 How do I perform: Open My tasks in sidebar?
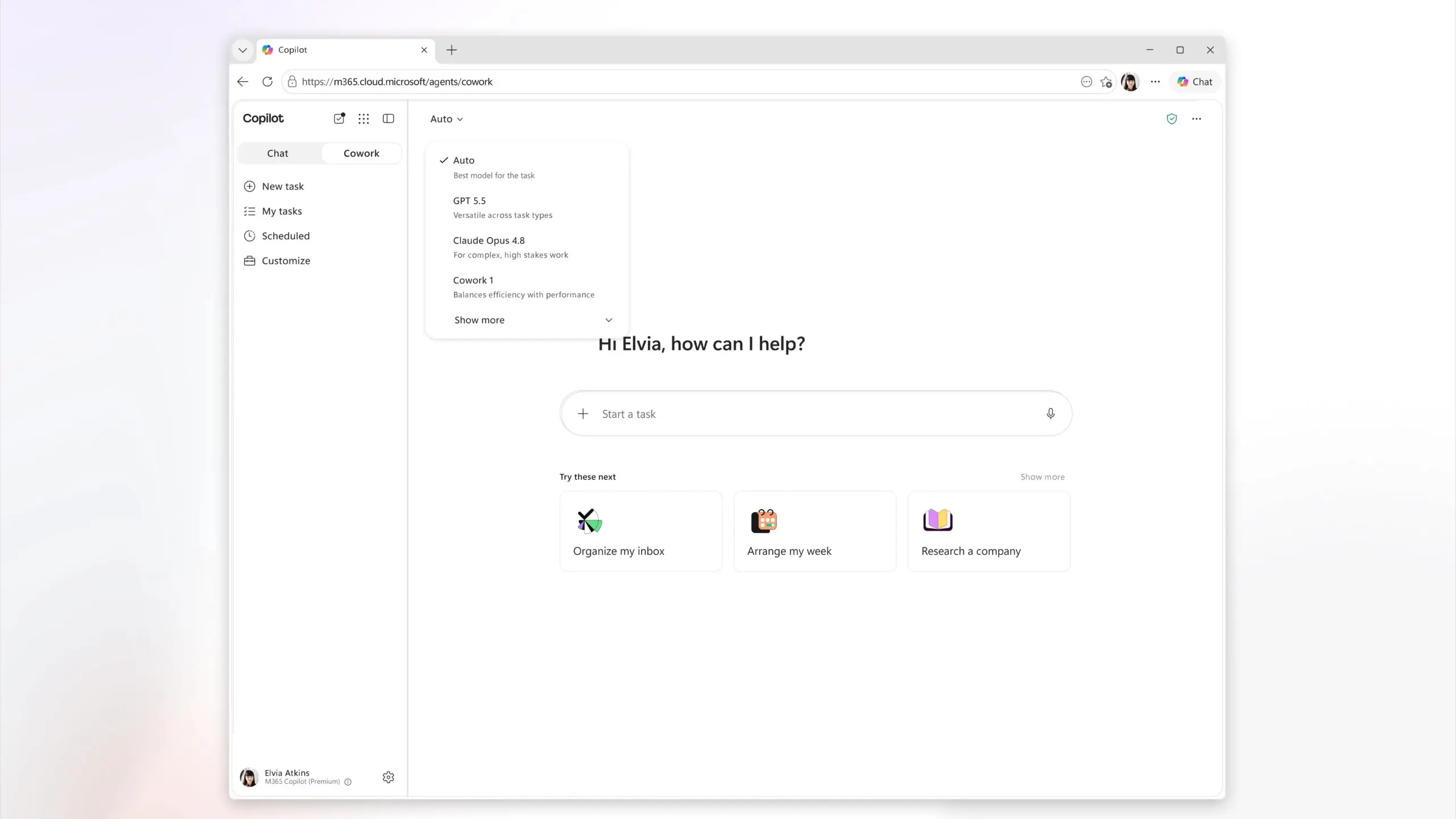[282, 211]
